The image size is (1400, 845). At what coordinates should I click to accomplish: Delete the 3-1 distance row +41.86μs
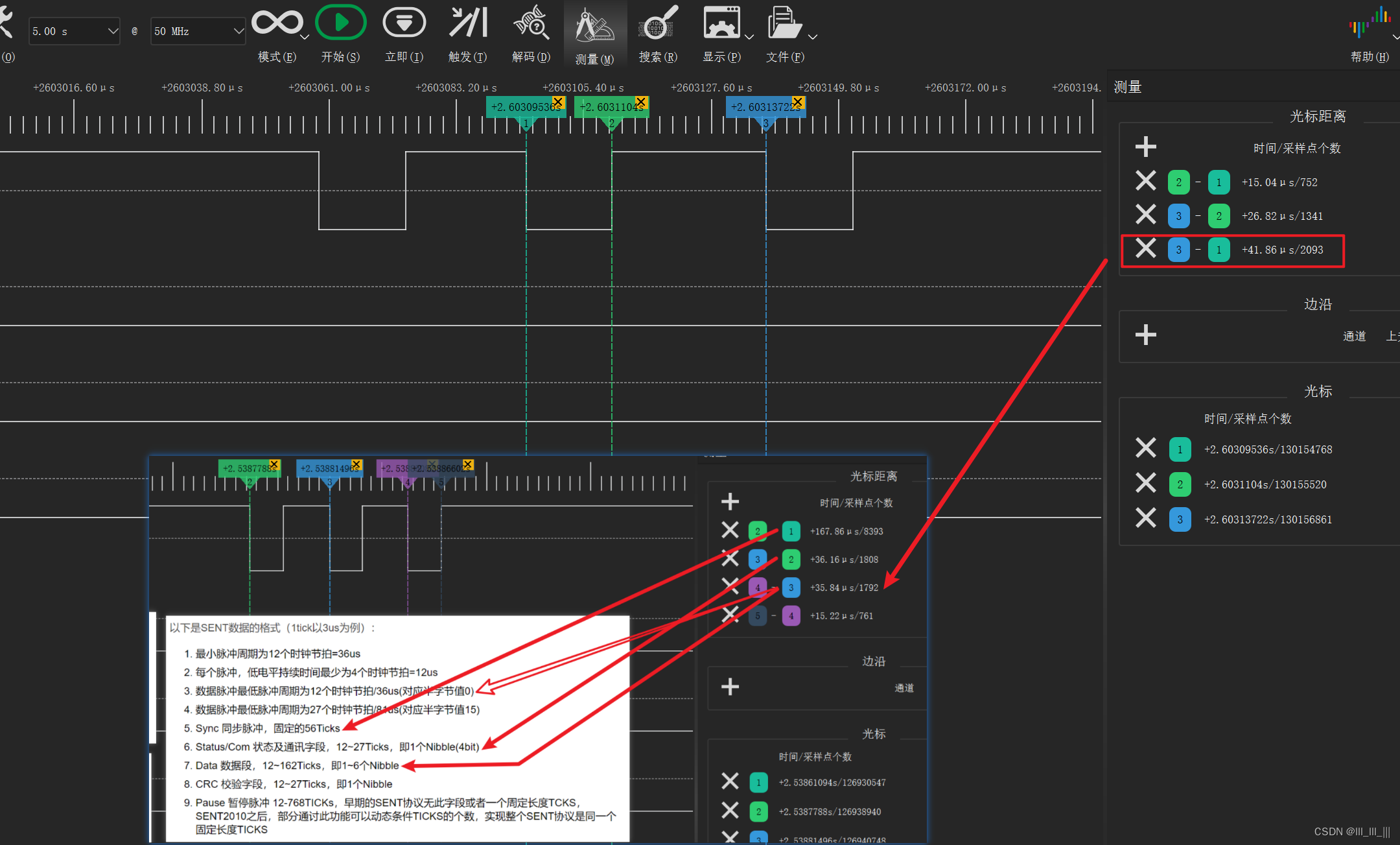[x=1145, y=248]
